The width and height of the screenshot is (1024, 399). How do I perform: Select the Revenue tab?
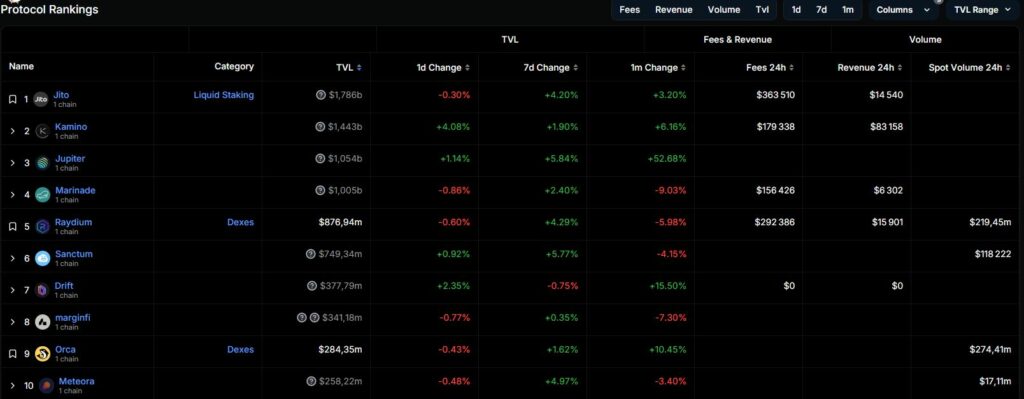point(673,10)
